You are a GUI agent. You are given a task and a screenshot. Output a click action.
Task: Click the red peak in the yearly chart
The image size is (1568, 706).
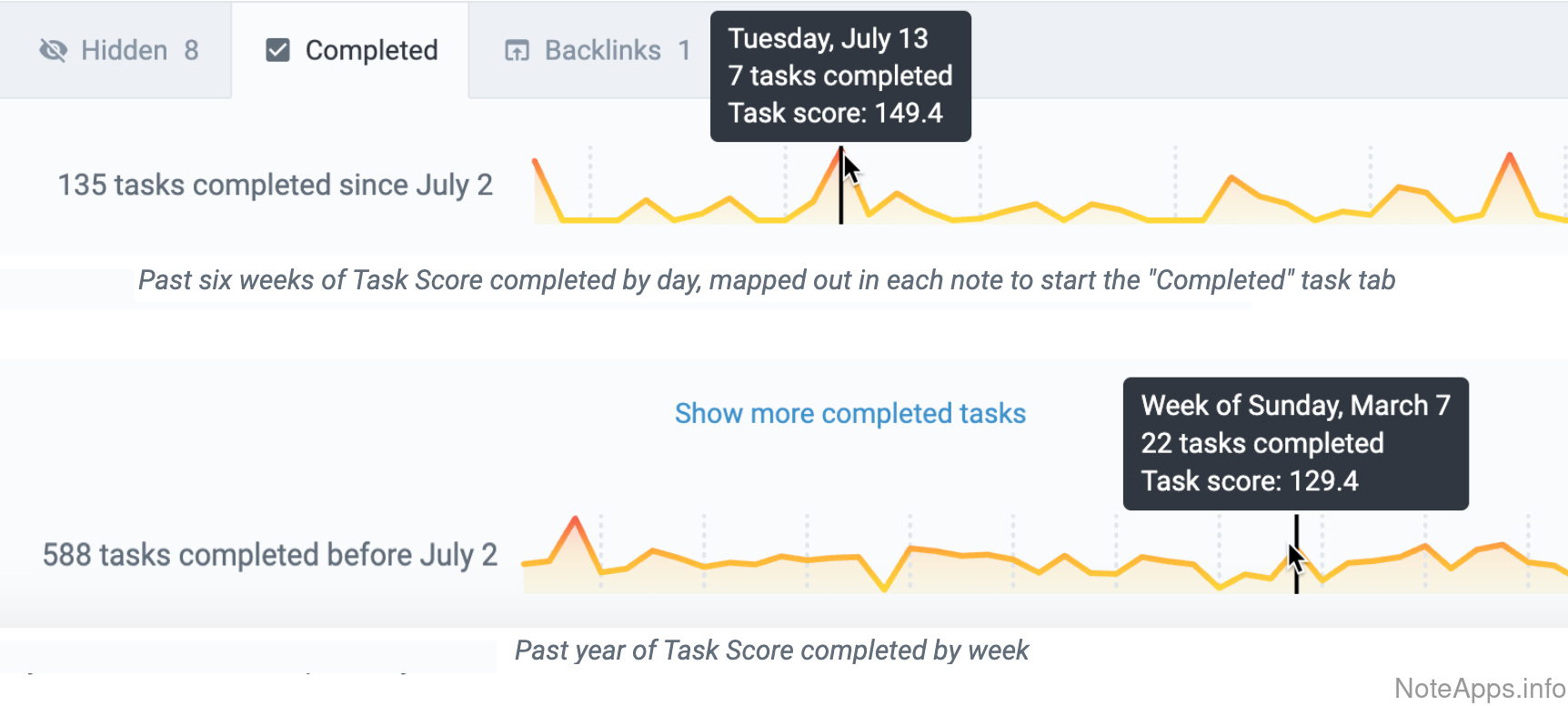[x=575, y=519]
